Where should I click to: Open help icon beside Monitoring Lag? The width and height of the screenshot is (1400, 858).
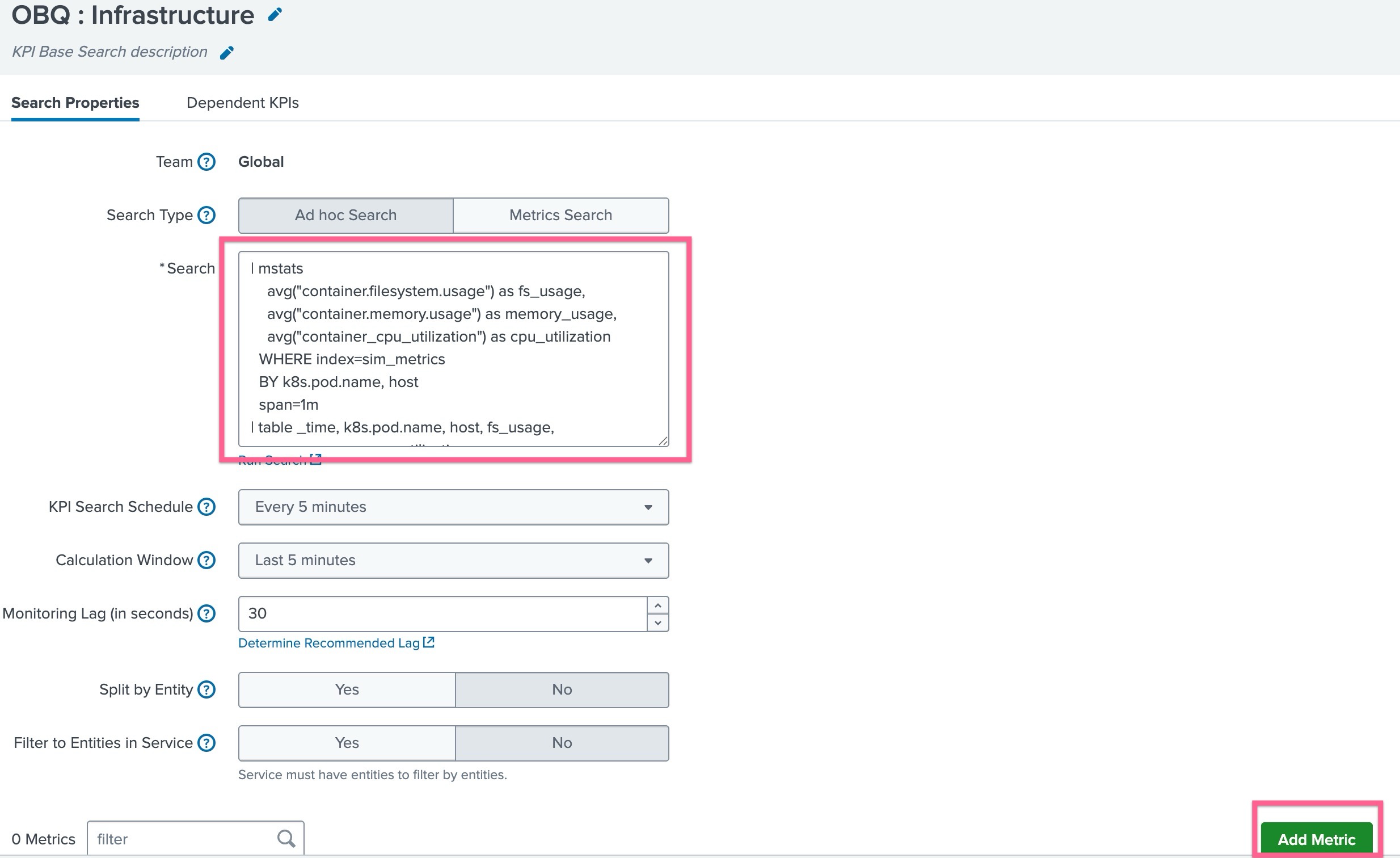tap(206, 613)
